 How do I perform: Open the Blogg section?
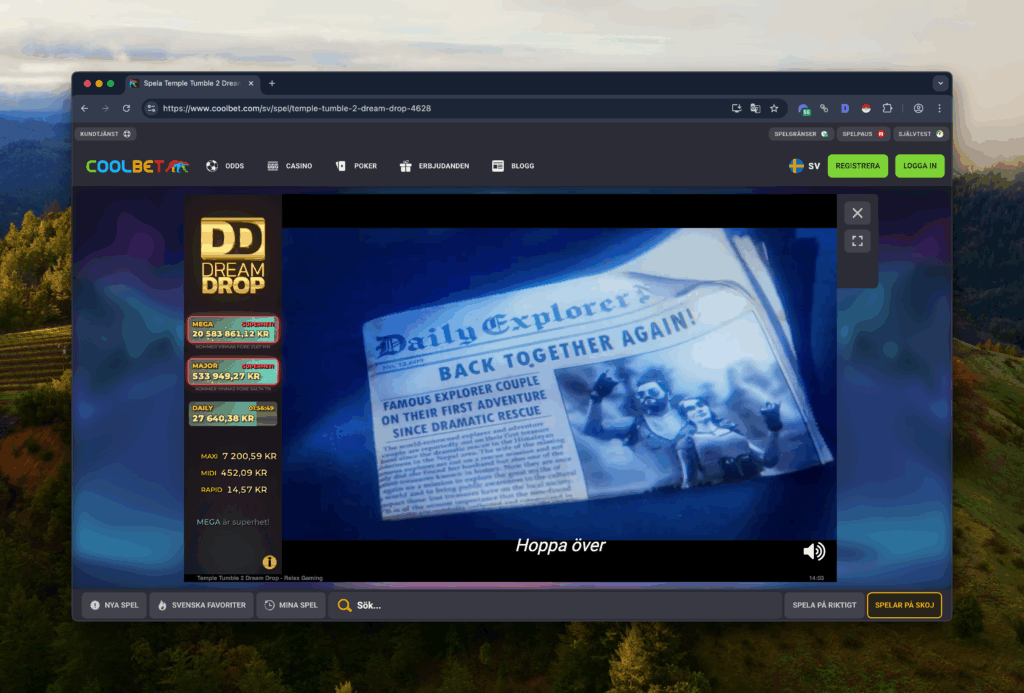pyautogui.click(x=513, y=166)
